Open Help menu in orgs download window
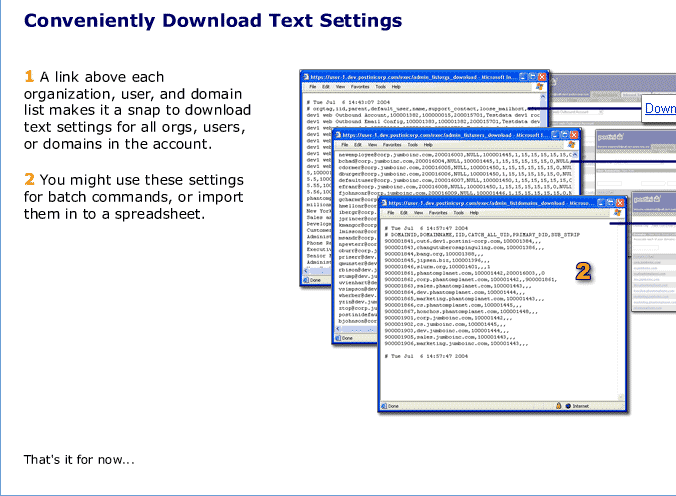Viewport: 676px width, 496px height. tap(396, 87)
